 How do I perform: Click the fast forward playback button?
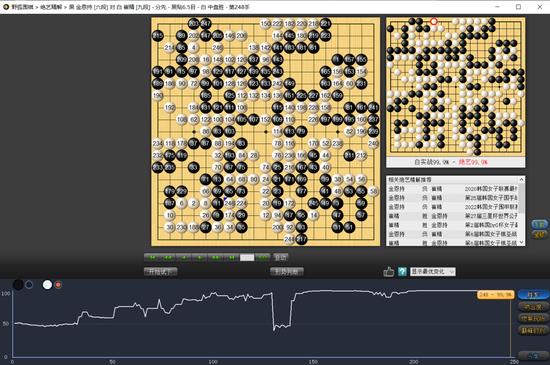pyautogui.click(x=215, y=258)
